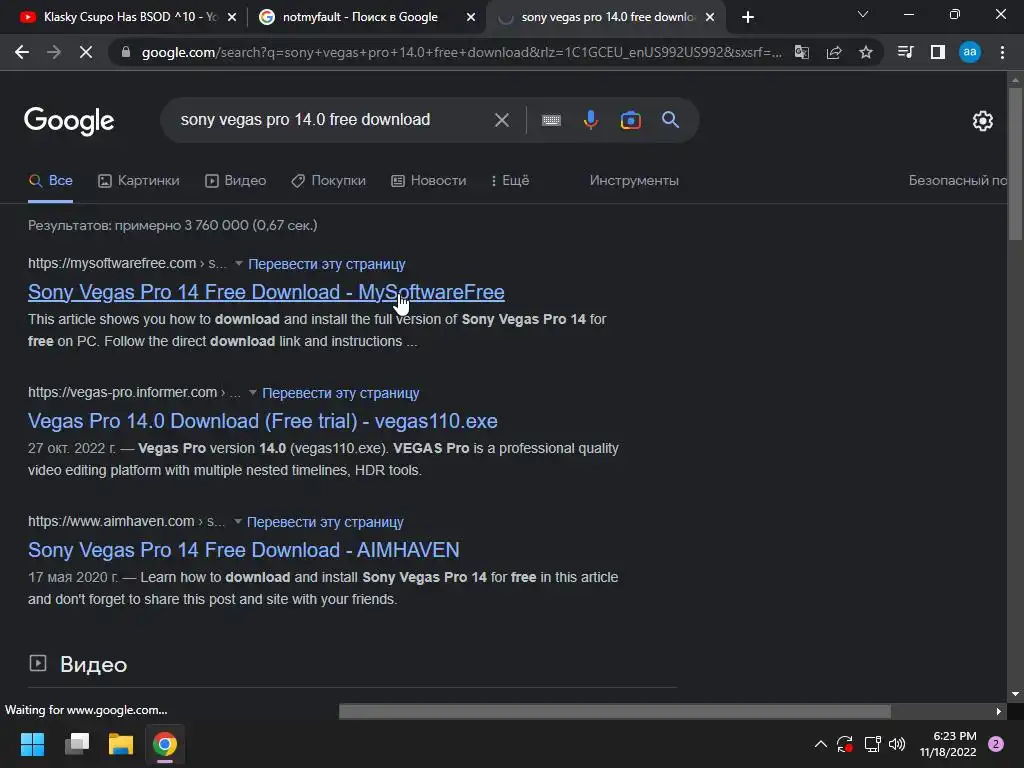This screenshot has width=1024, height=768.
Task: Open the notification center badge
Action: (996, 744)
